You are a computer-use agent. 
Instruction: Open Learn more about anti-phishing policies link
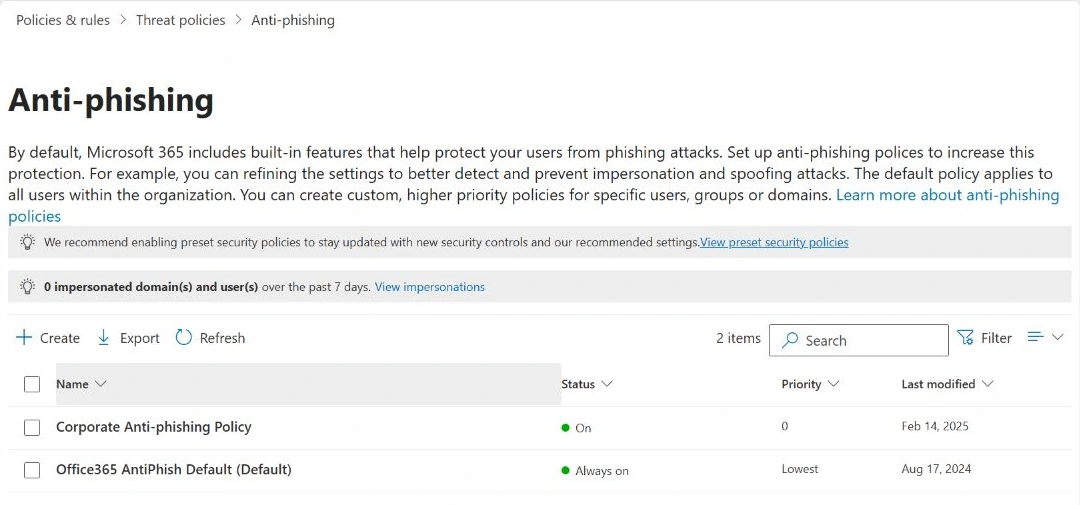tap(947, 195)
